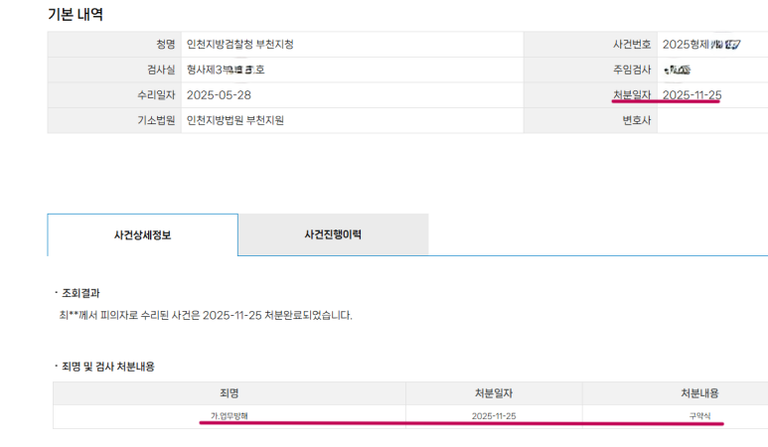The height and width of the screenshot is (447, 768).
Task: Click the underlined 처분일자 label in 기본 내역
Action: point(632,95)
